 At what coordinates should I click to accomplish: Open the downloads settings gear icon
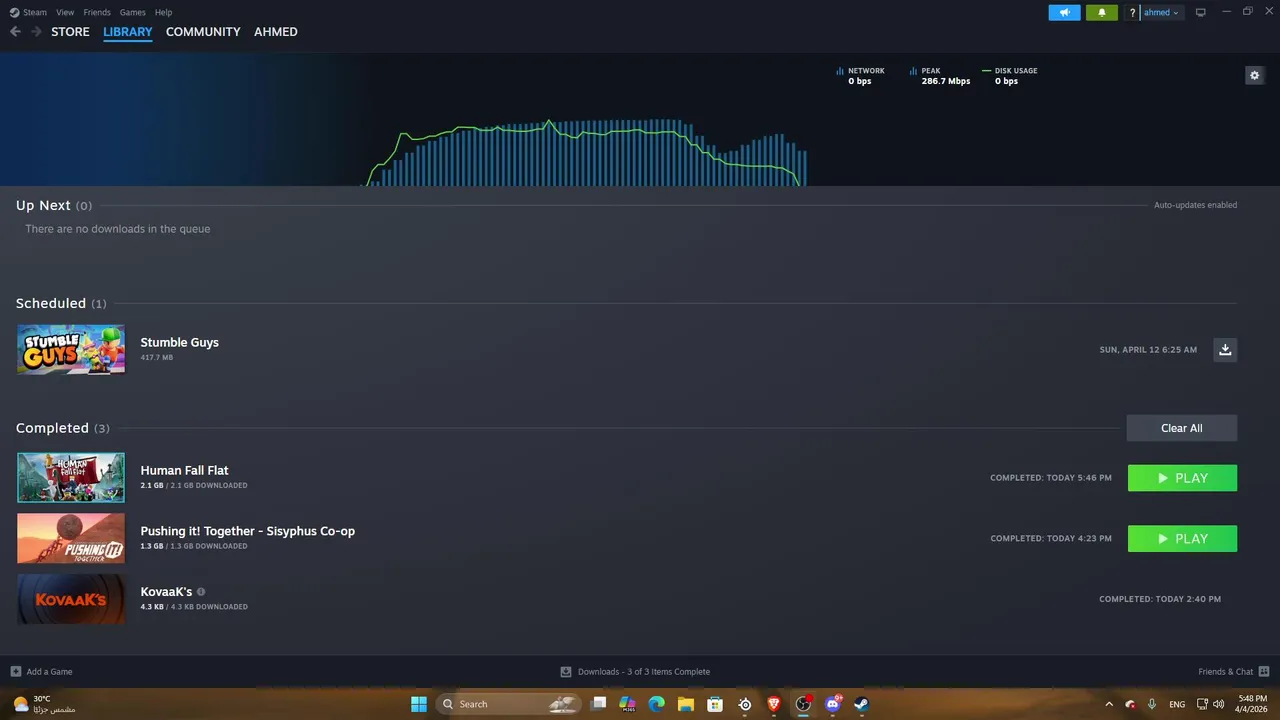point(1254,75)
